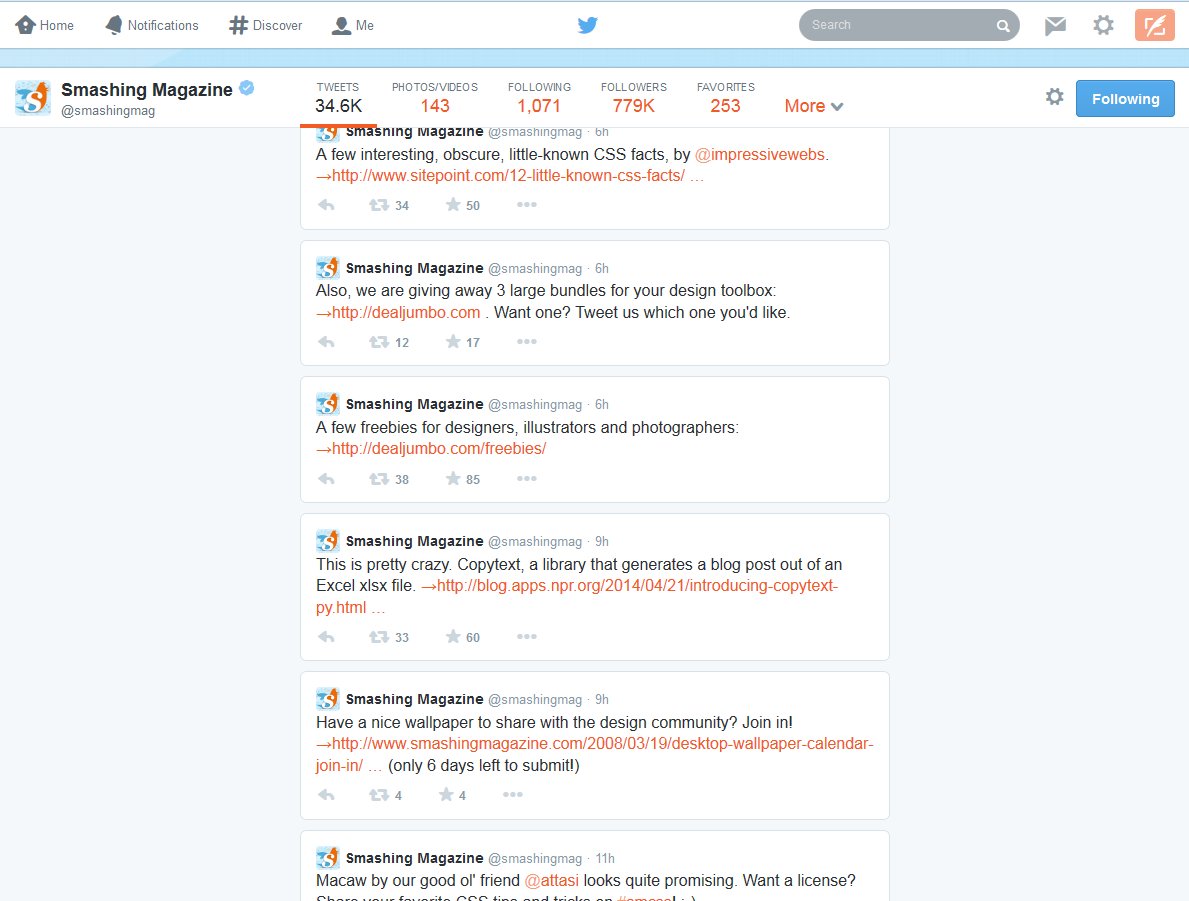Switch to the Followers tab

pos(633,97)
